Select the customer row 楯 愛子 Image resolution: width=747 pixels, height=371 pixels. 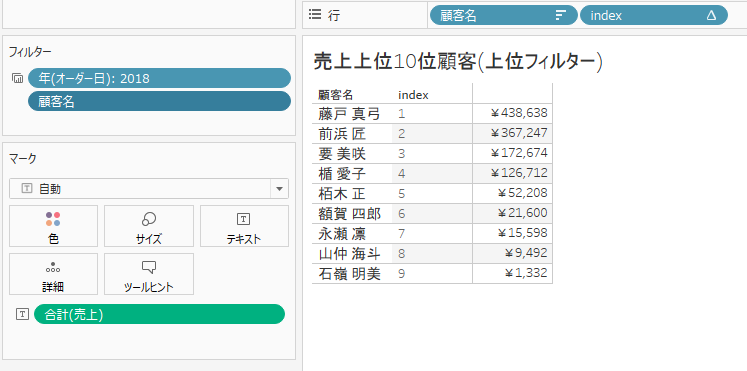(x=342, y=173)
